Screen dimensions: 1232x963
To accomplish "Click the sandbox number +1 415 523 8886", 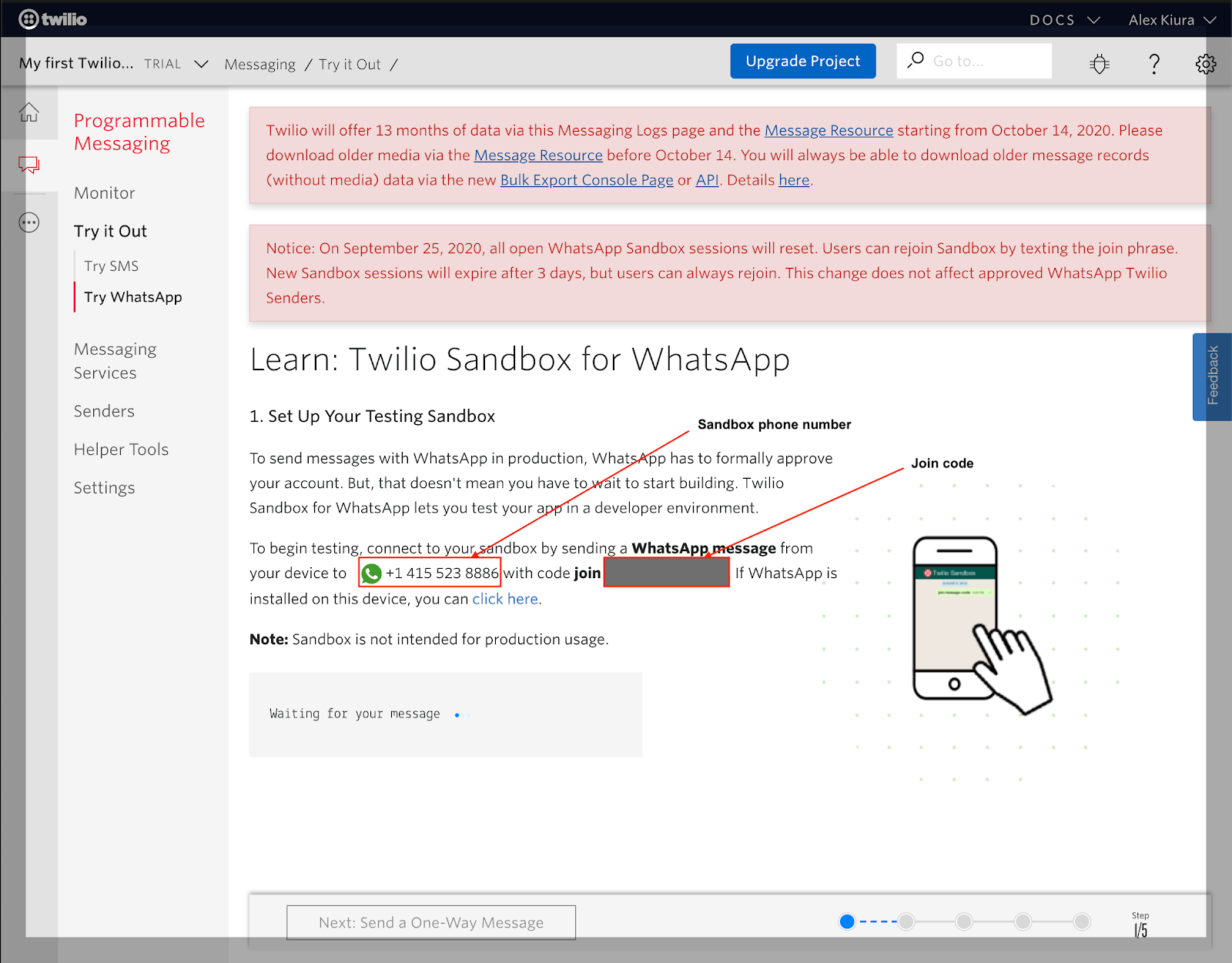I will point(442,573).
